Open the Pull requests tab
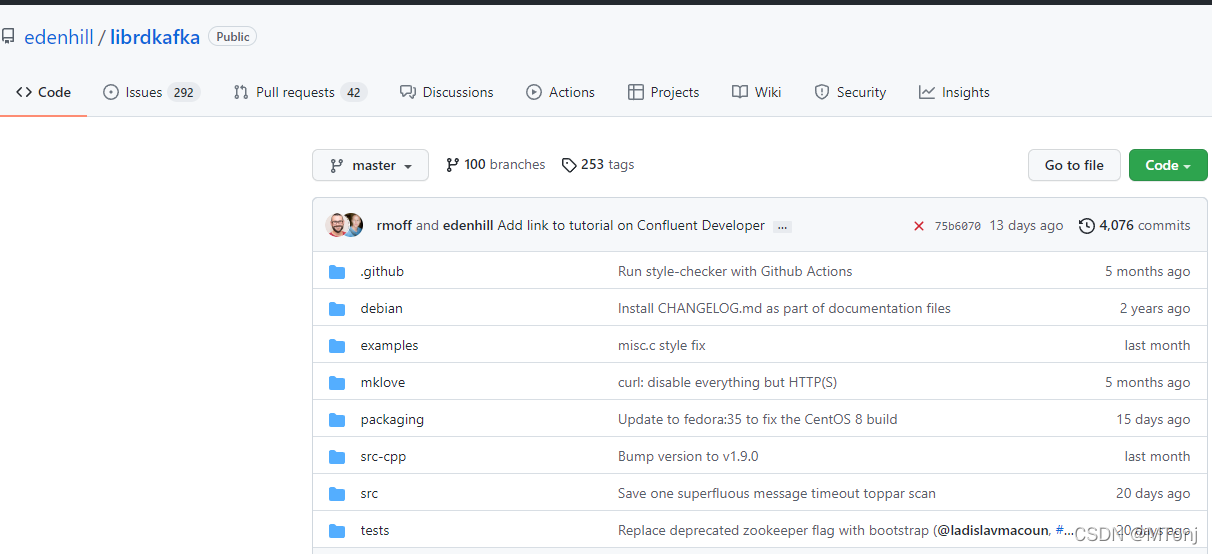 pos(300,92)
